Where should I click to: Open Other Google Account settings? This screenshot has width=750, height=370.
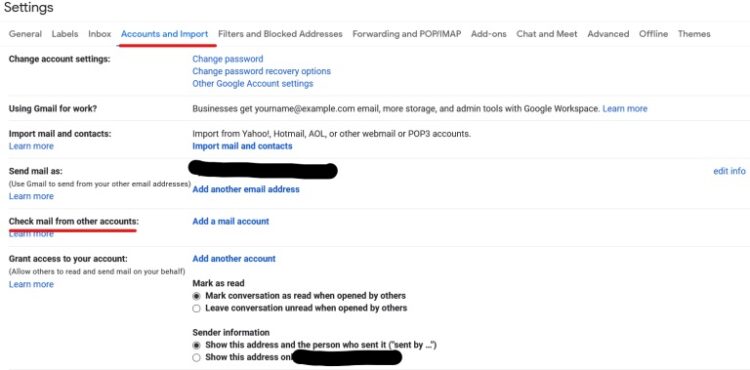[253, 84]
